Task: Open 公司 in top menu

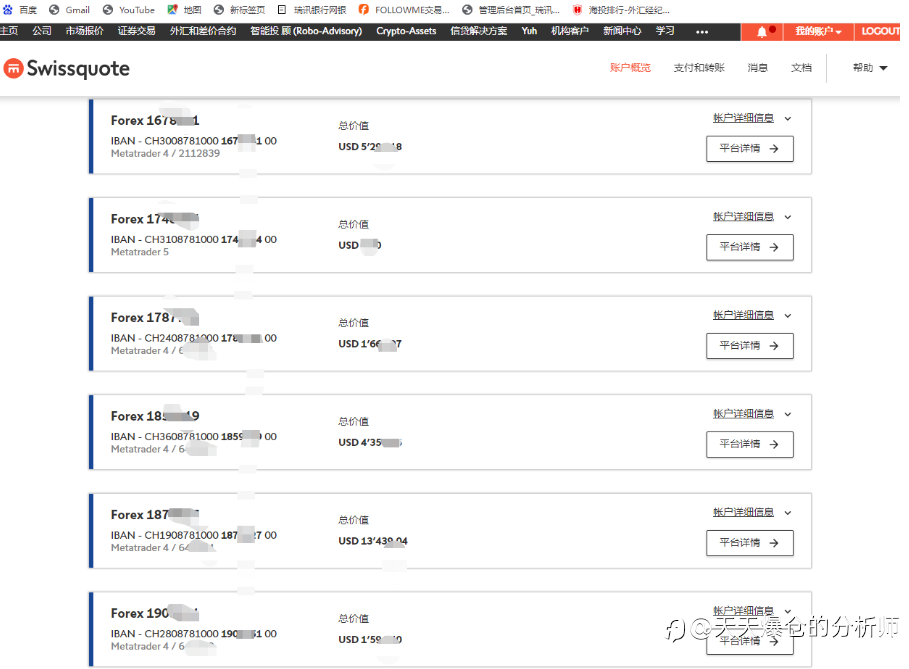Action: (x=42, y=31)
